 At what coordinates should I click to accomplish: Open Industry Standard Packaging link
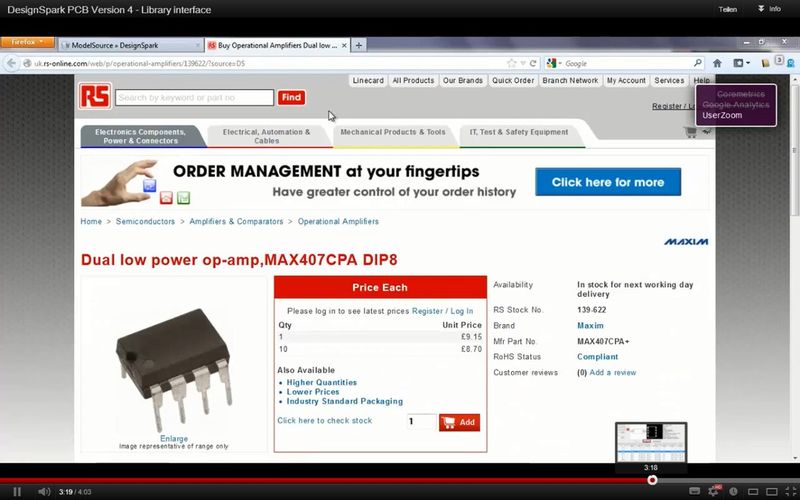click(344, 402)
